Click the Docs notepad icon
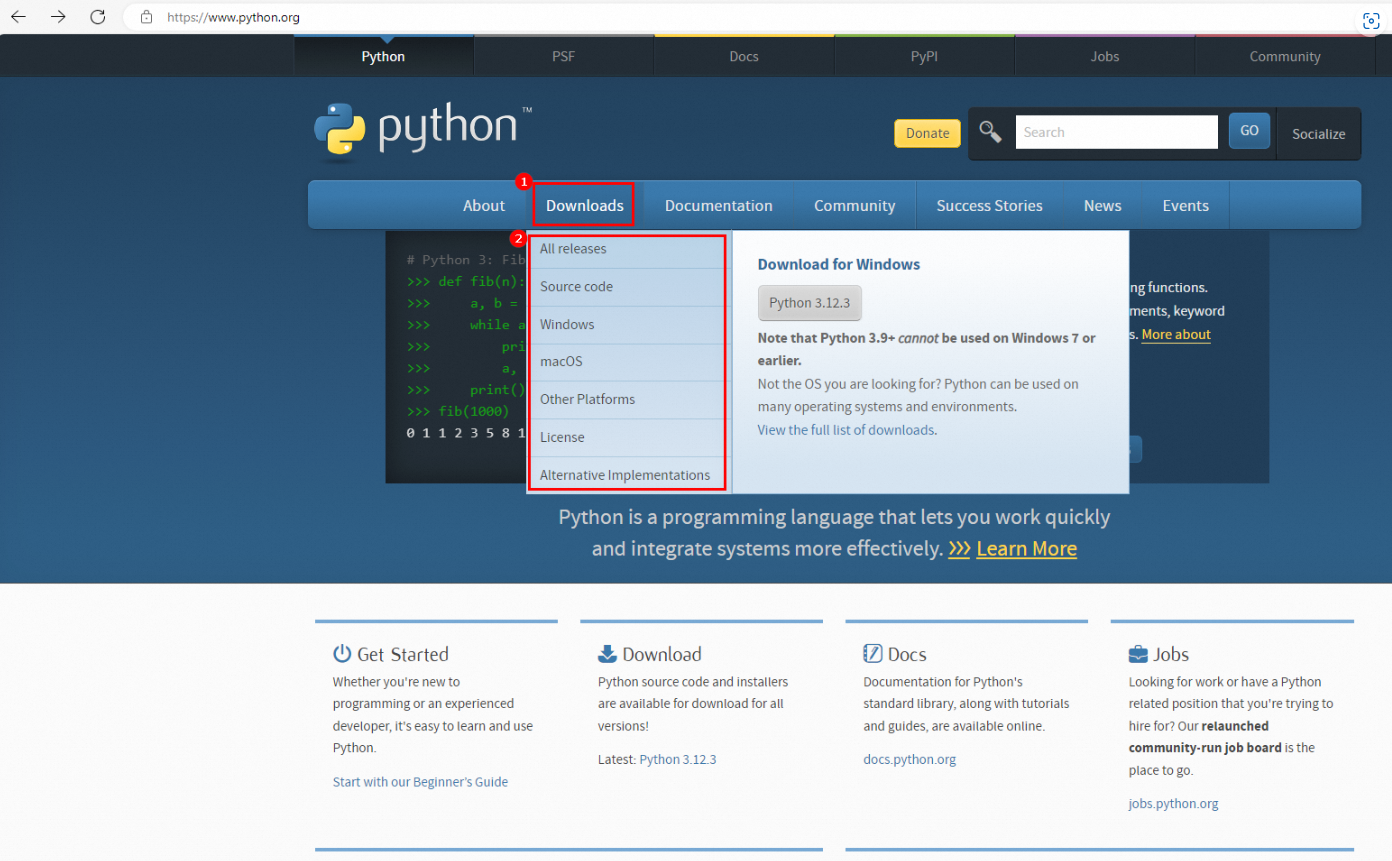The width and height of the screenshot is (1392, 861). click(x=873, y=654)
